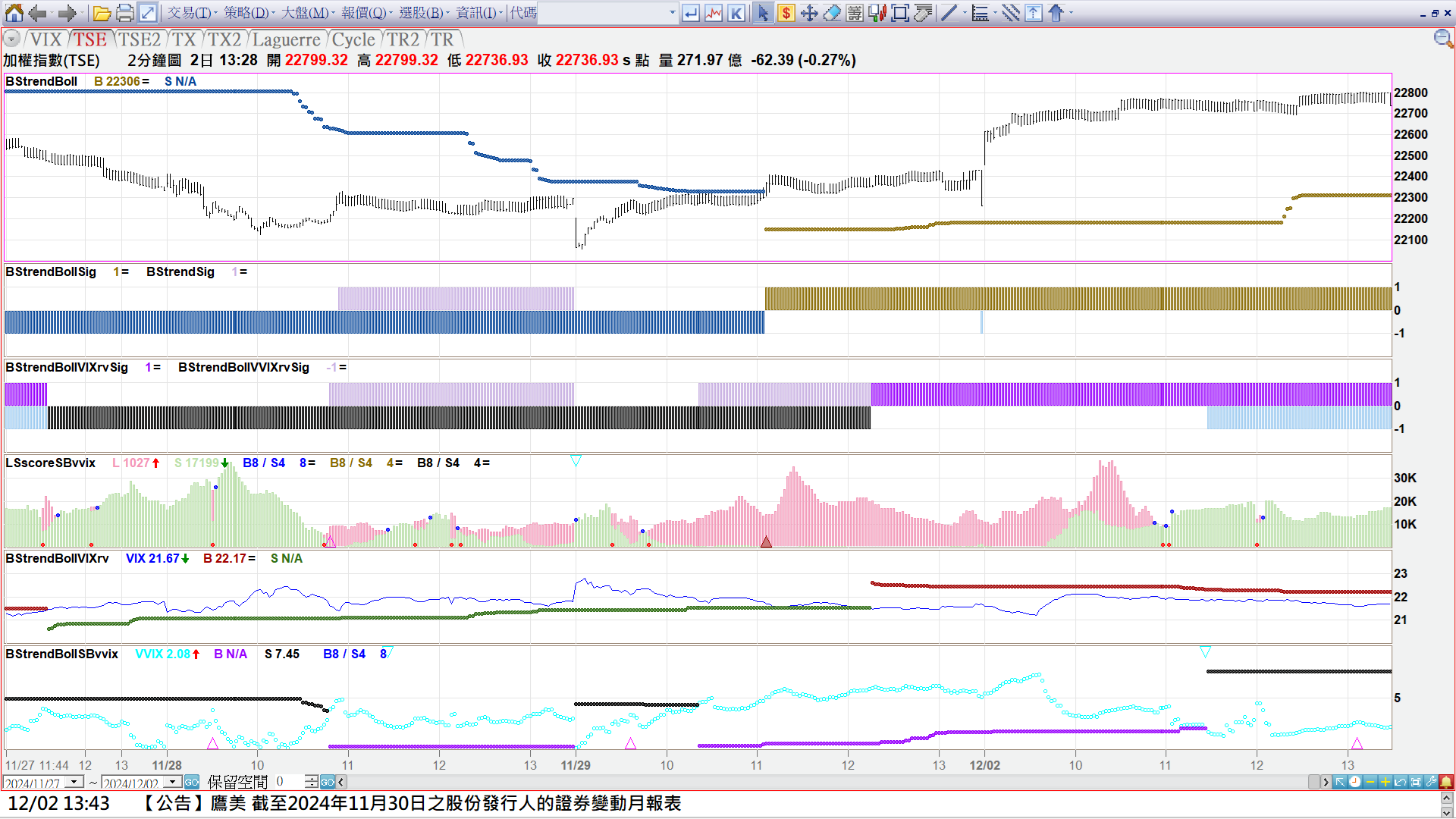Click the full-frame rectangle icon
The width and height of the screenshot is (1456, 819).
[x=899, y=13]
